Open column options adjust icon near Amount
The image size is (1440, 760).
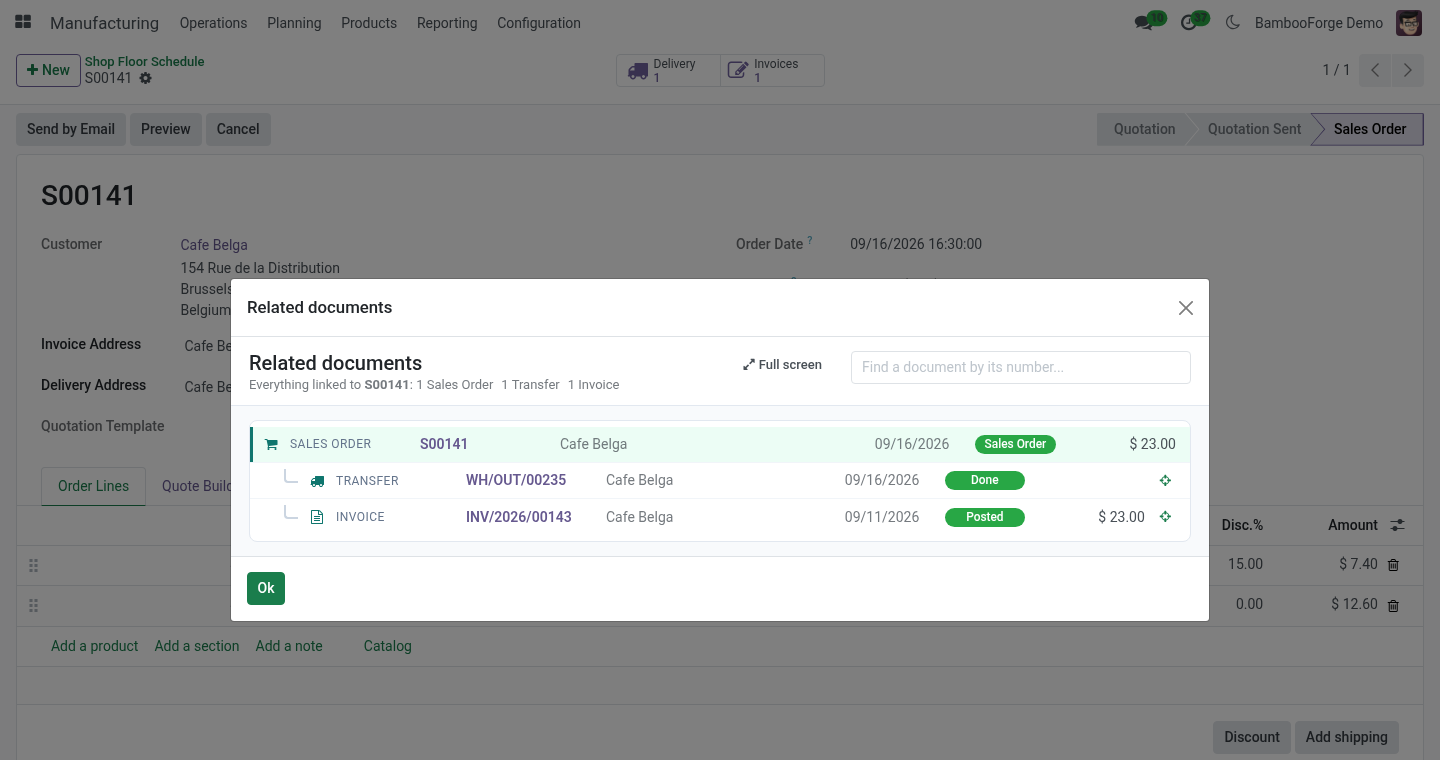pos(1397,525)
